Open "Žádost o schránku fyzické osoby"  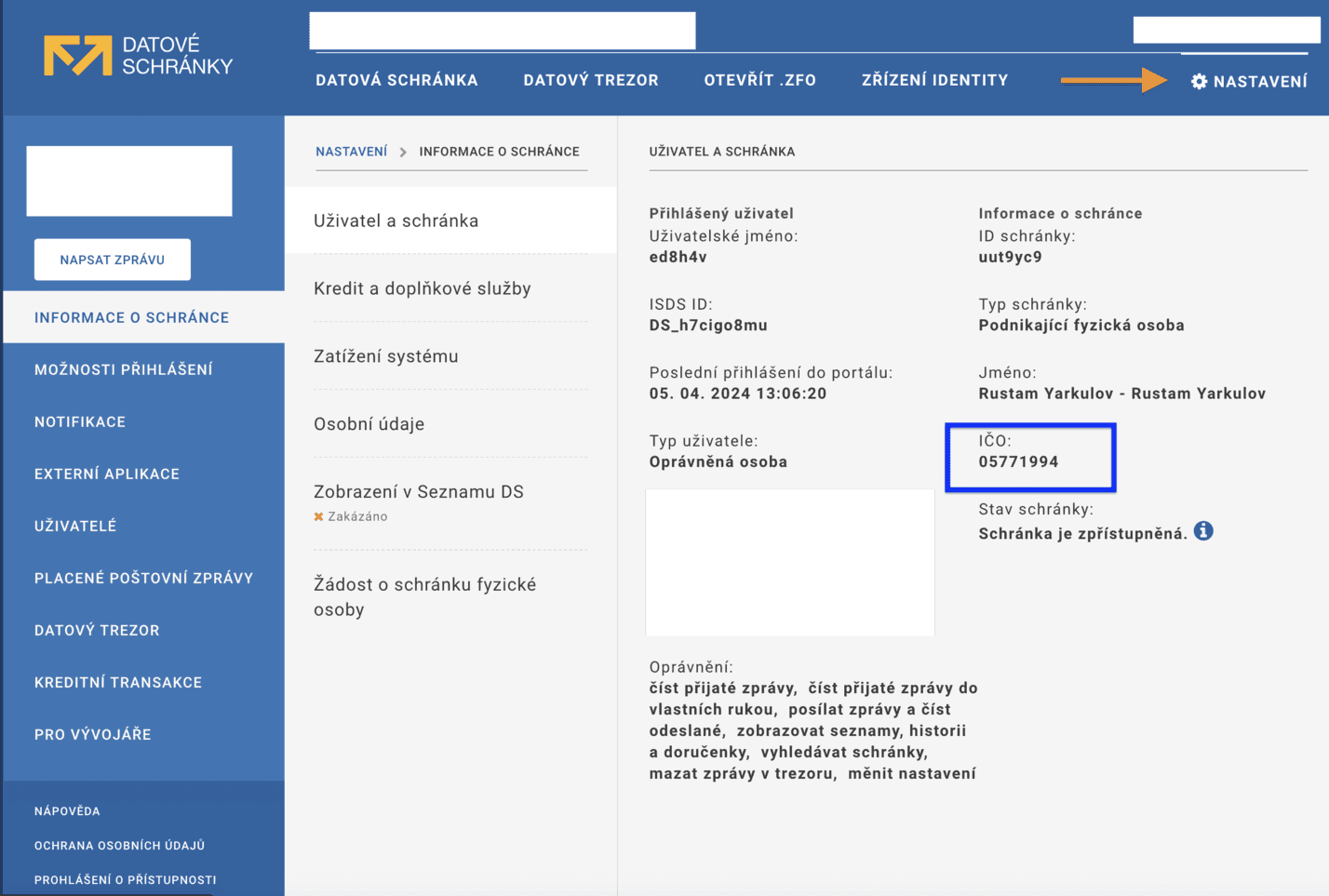[x=424, y=596]
